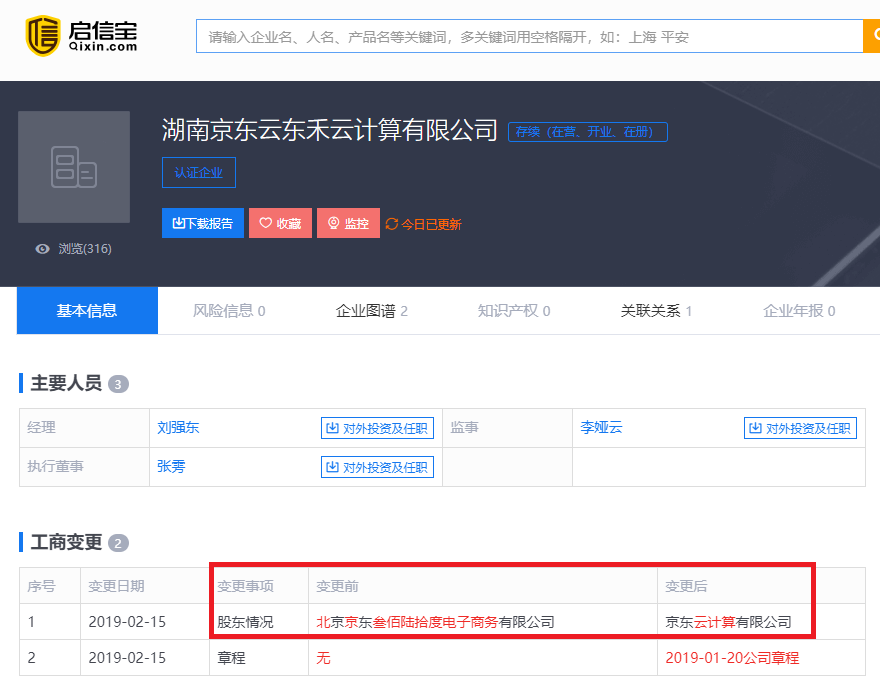Image resolution: width=880 pixels, height=690 pixels.
Task: Open 刘强东's profile link
Action: (x=178, y=427)
